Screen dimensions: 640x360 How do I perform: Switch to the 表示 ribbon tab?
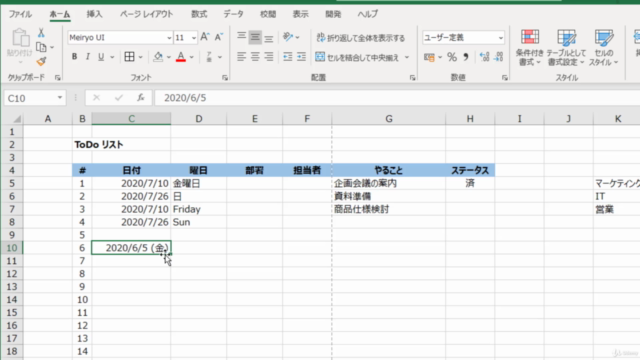click(x=300, y=14)
